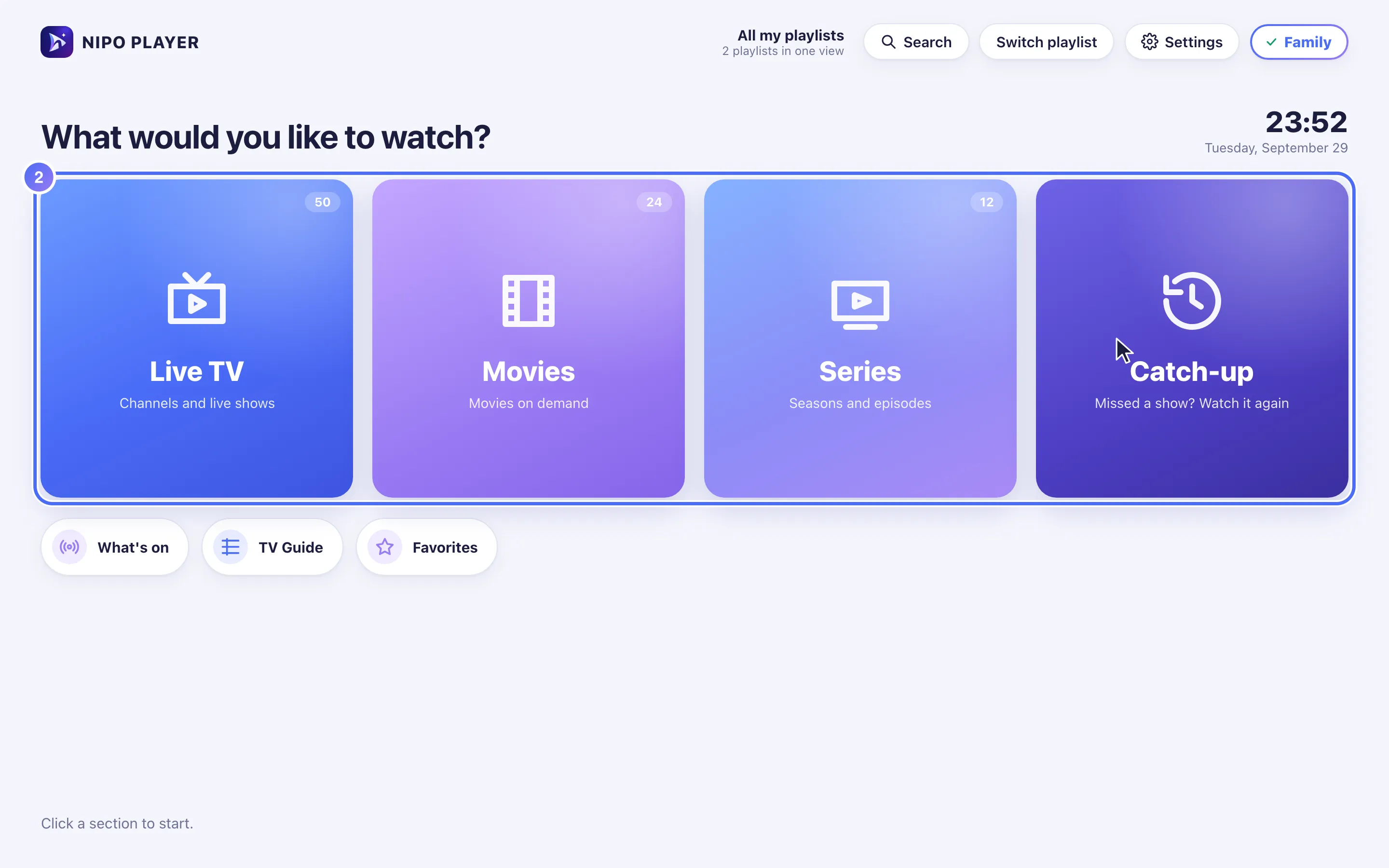Click "Movies on demand" subtitle
The height and width of the screenshot is (868, 1389).
pos(529,404)
